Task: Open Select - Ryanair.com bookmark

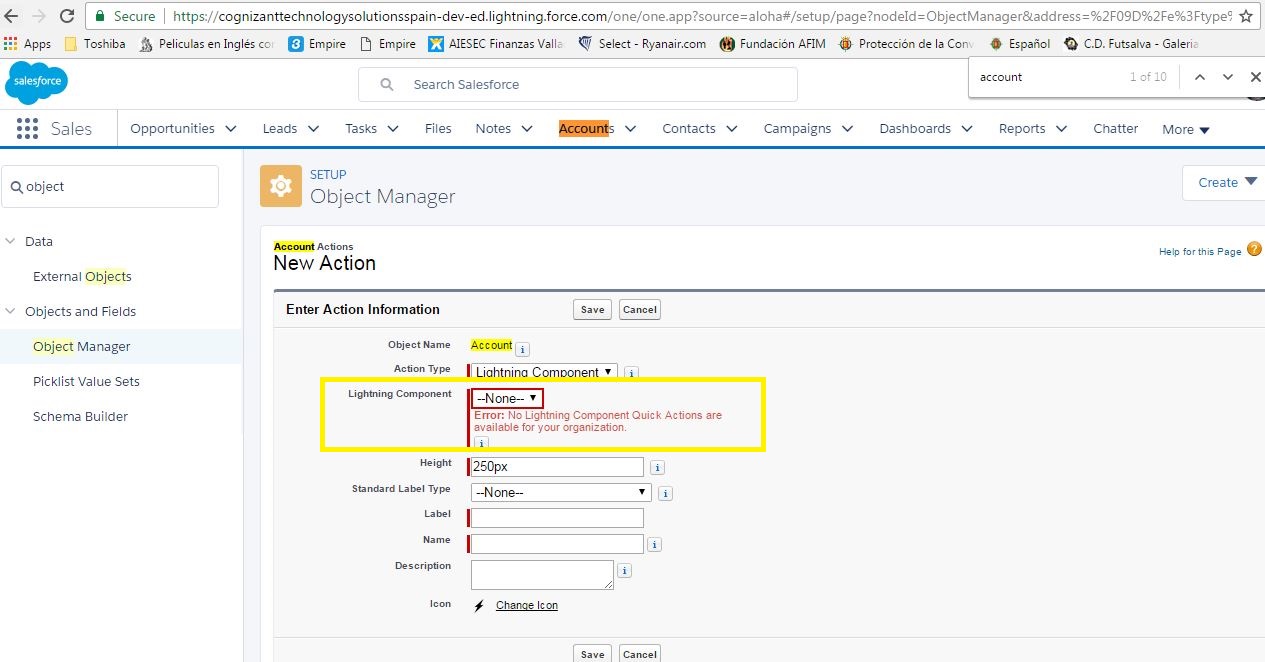Action: [x=642, y=44]
